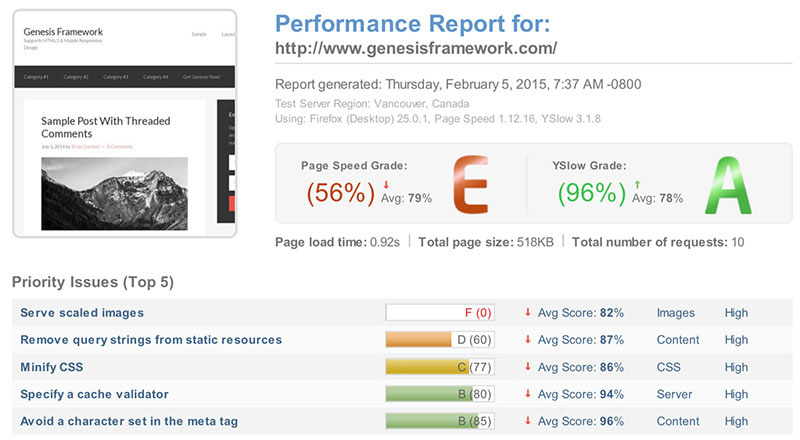
Task: Click the C (77) score bar
Action: coord(440,366)
